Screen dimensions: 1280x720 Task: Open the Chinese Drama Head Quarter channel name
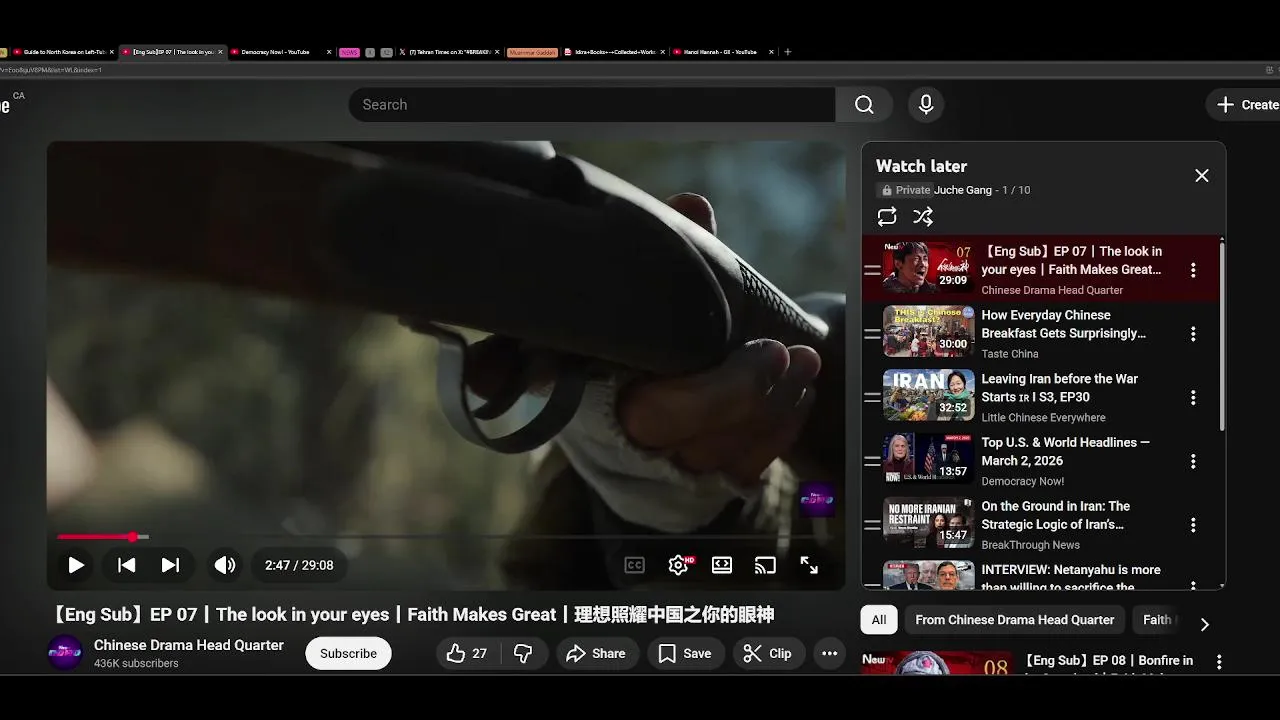pos(189,645)
